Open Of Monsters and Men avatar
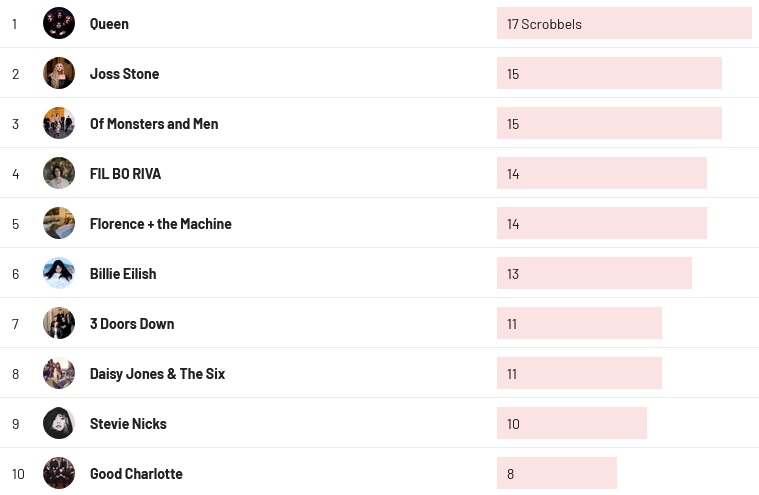 [x=59, y=123]
